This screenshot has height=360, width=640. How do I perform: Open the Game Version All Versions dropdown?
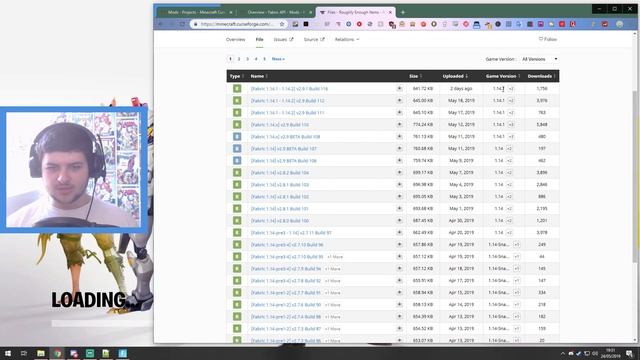[539, 59]
